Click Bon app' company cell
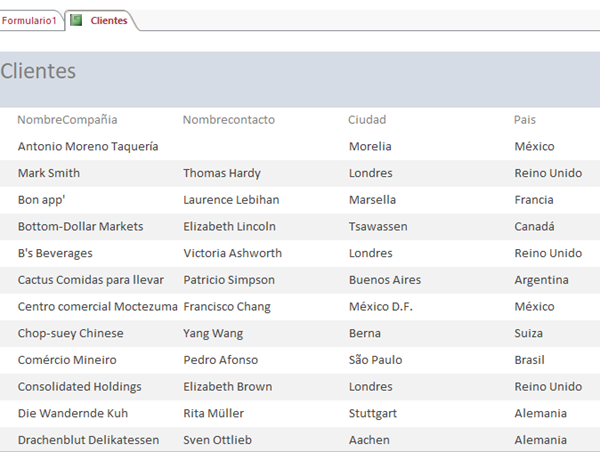Screen dimensions: 600x452 (41, 200)
